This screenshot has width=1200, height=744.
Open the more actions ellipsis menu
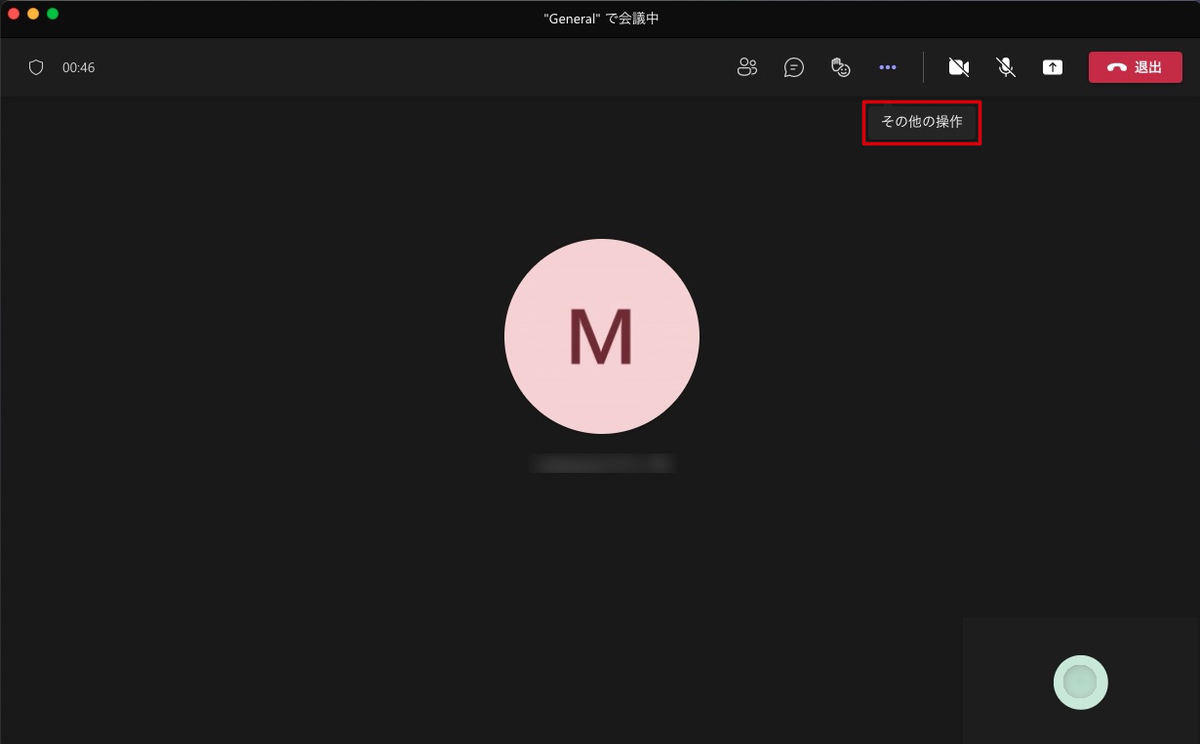coord(888,67)
